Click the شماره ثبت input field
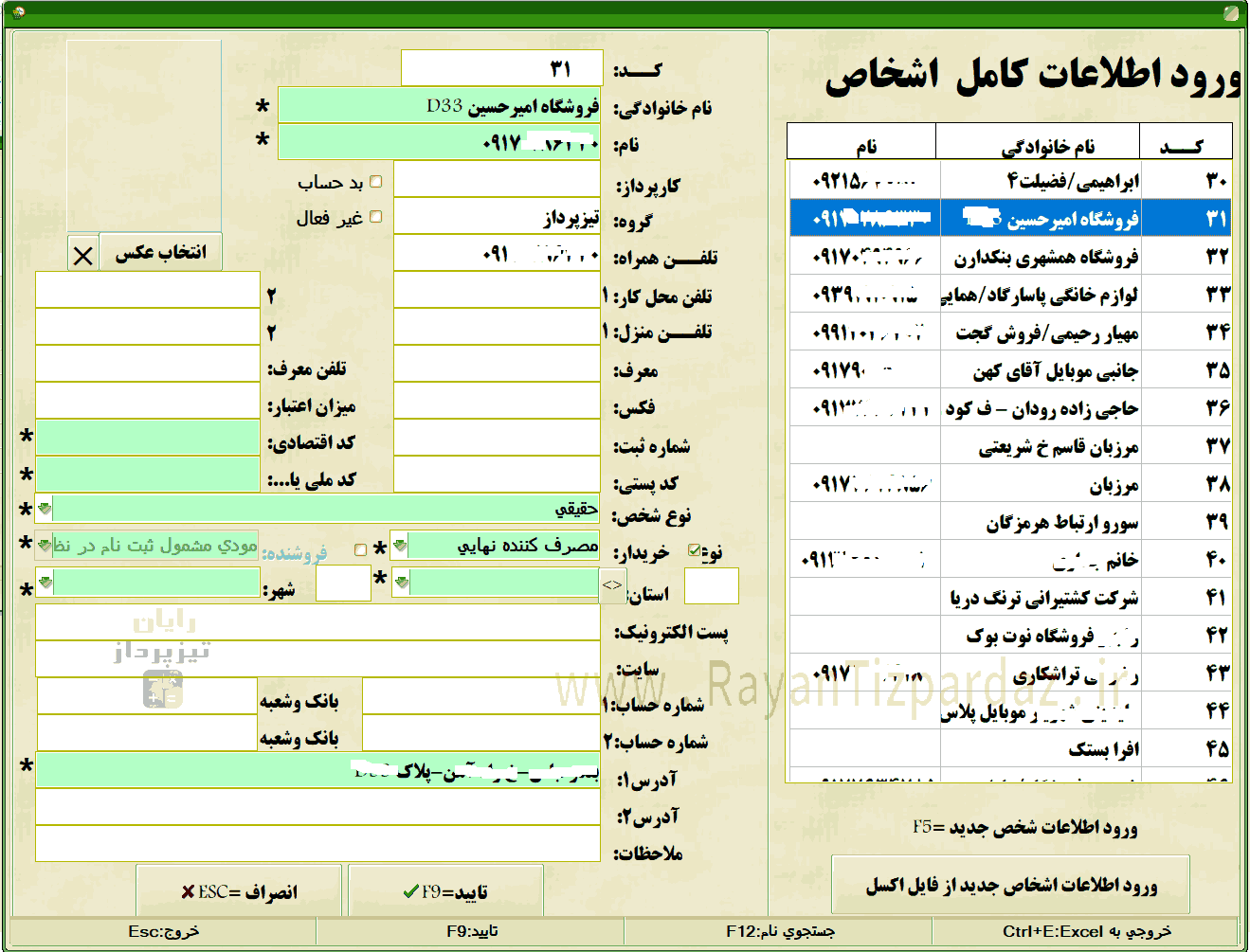The image size is (1250, 952). click(x=497, y=439)
